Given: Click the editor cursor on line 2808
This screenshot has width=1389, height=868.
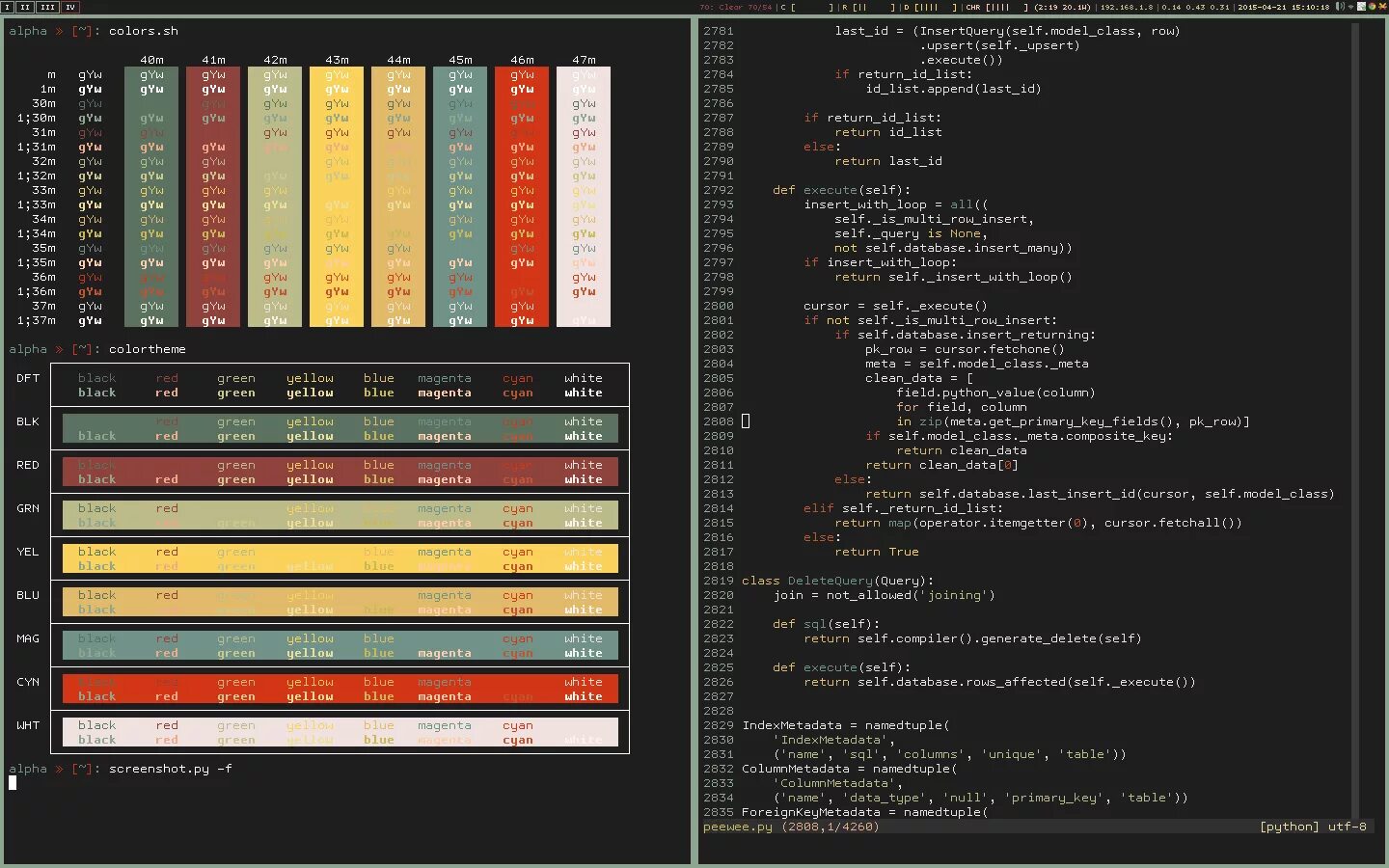Looking at the screenshot, I should (x=746, y=421).
